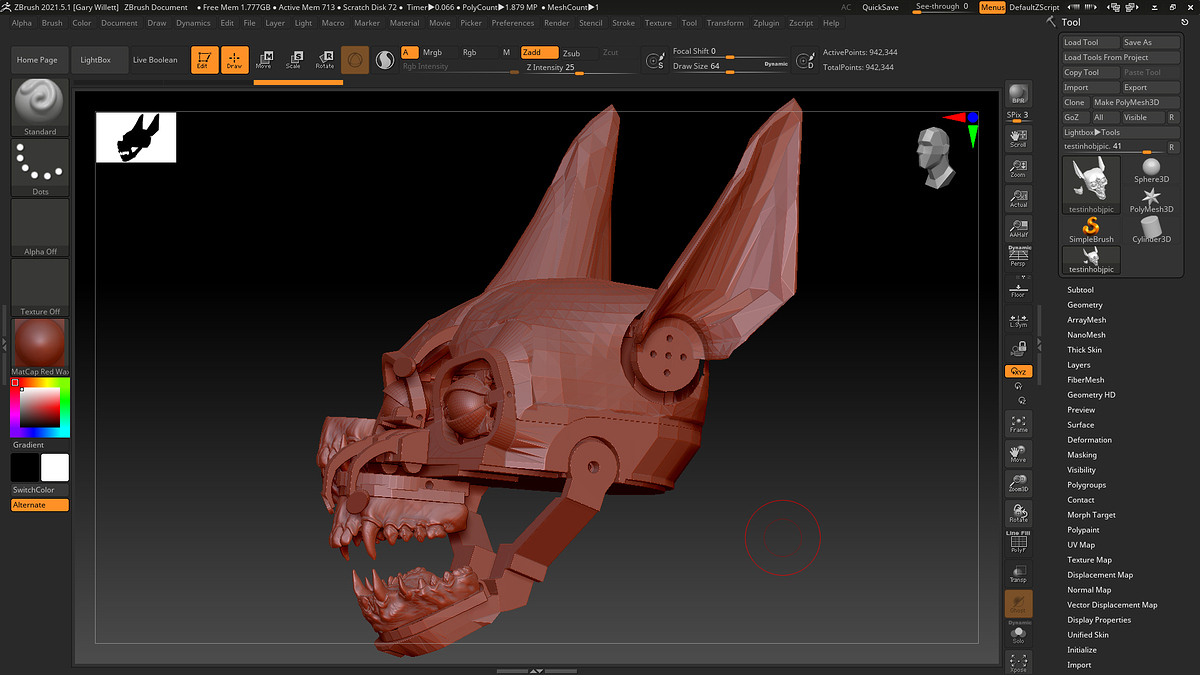Expand the Geometry section

(1085, 305)
